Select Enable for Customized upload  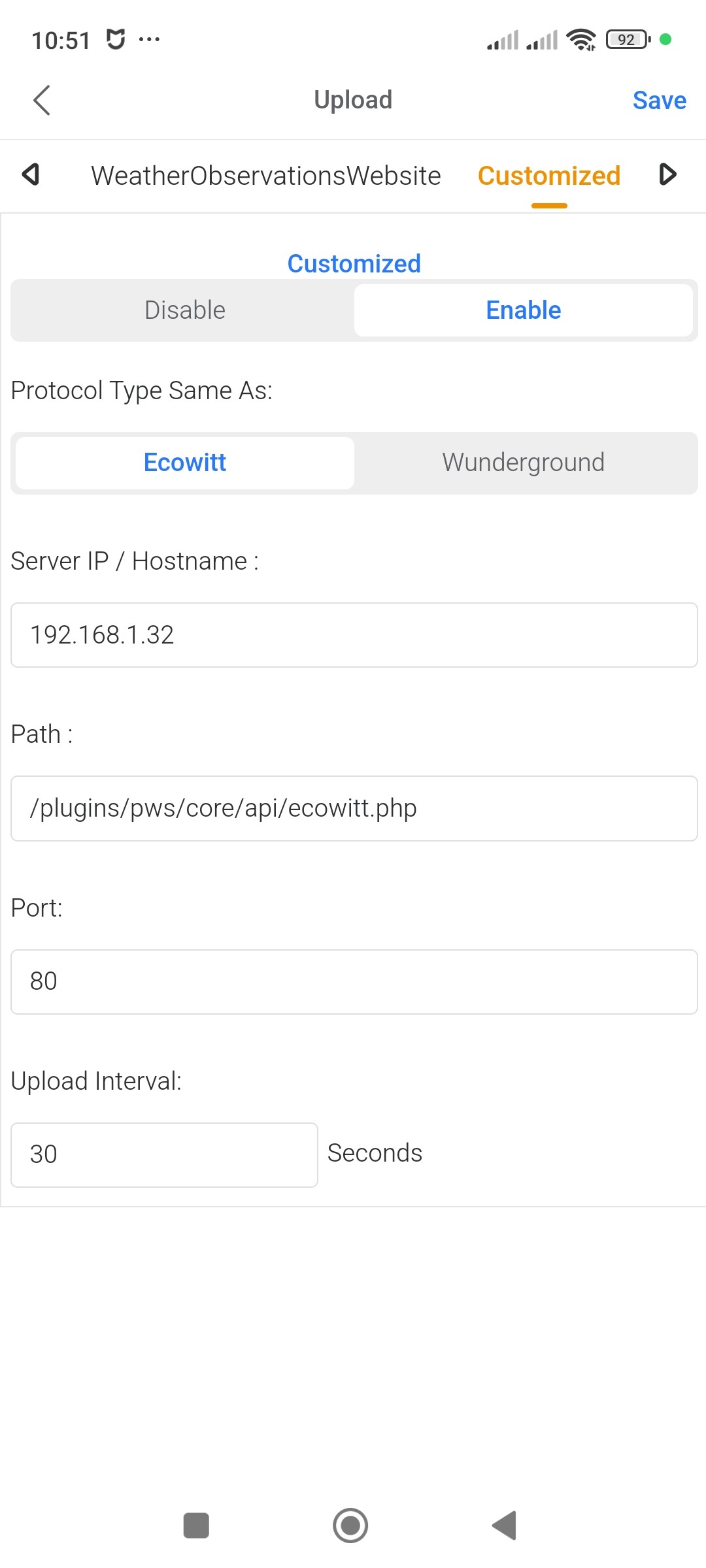[523, 310]
